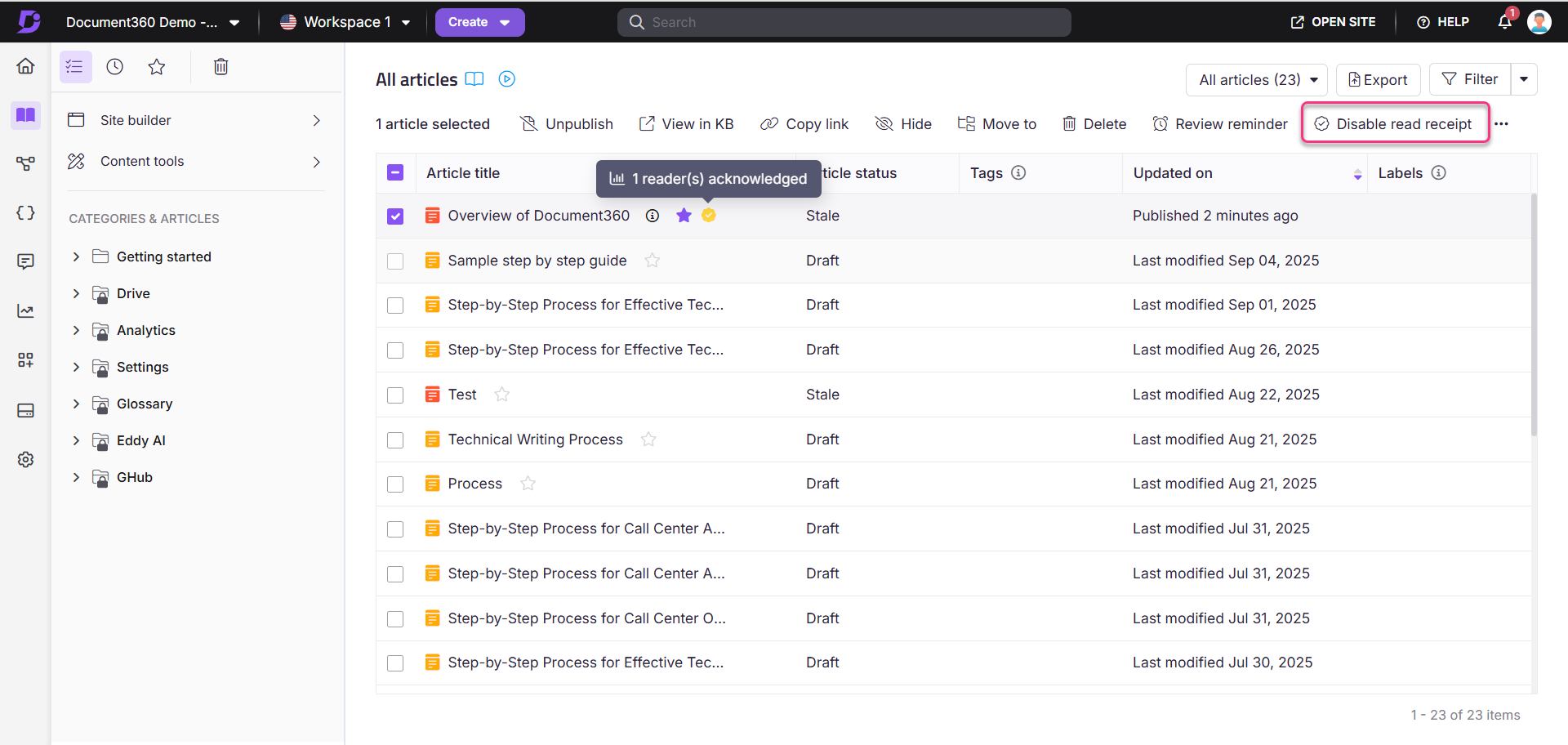This screenshot has height=745, width=1568.
Task: Open the Workspace 1 dropdown
Action: click(x=345, y=22)
